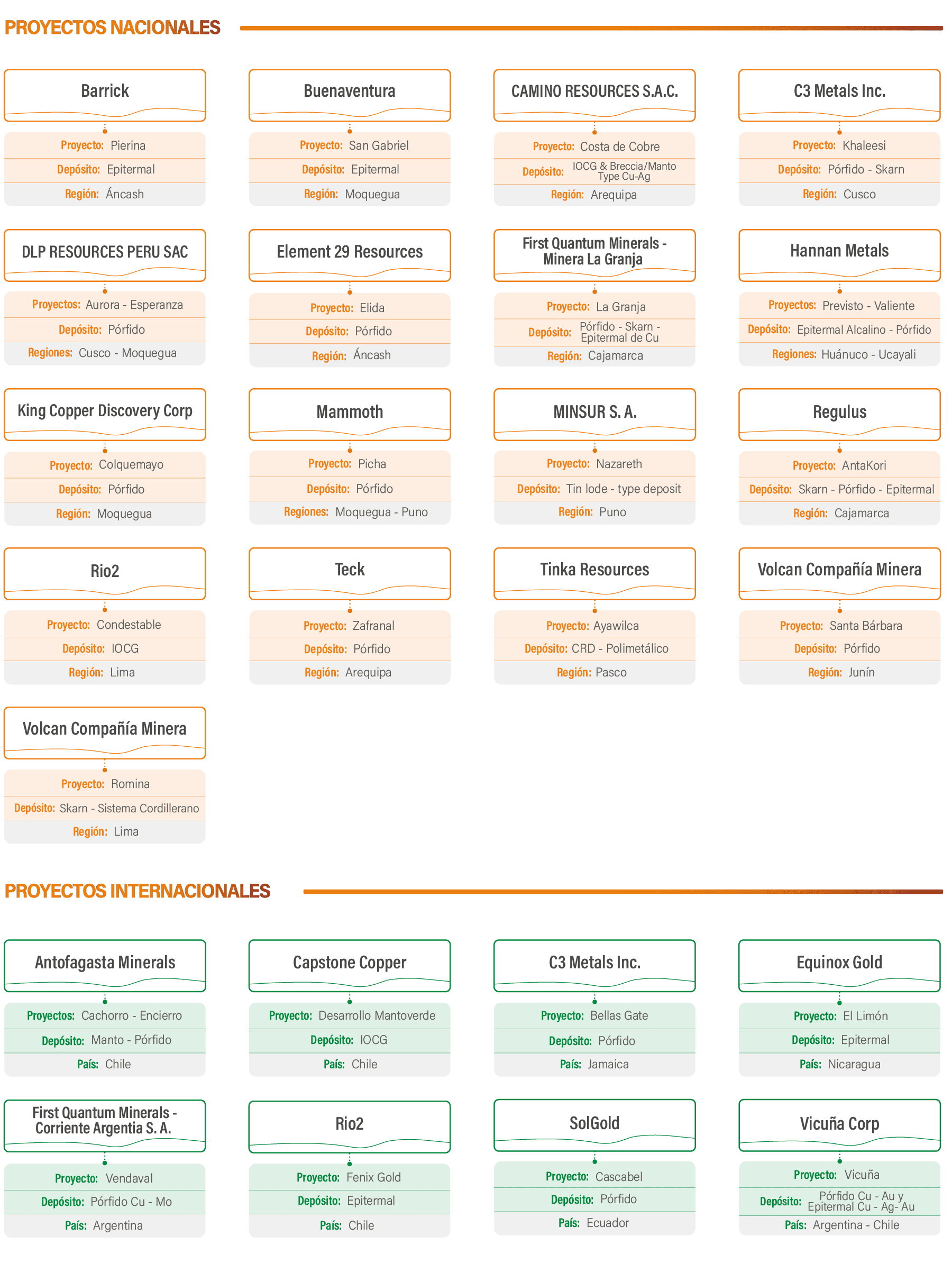Image resolution: width=952 pixels, height=1264 pixels.
Task: Select the Condestable project name
Action: click(129, 625)
